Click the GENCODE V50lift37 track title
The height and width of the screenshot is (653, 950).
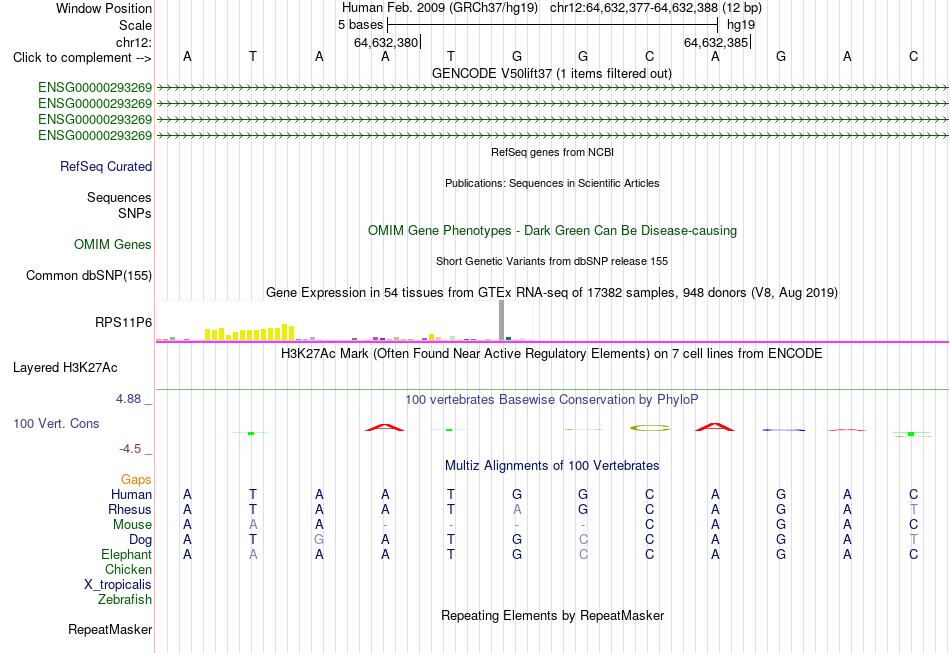click(x=552, y=74)
